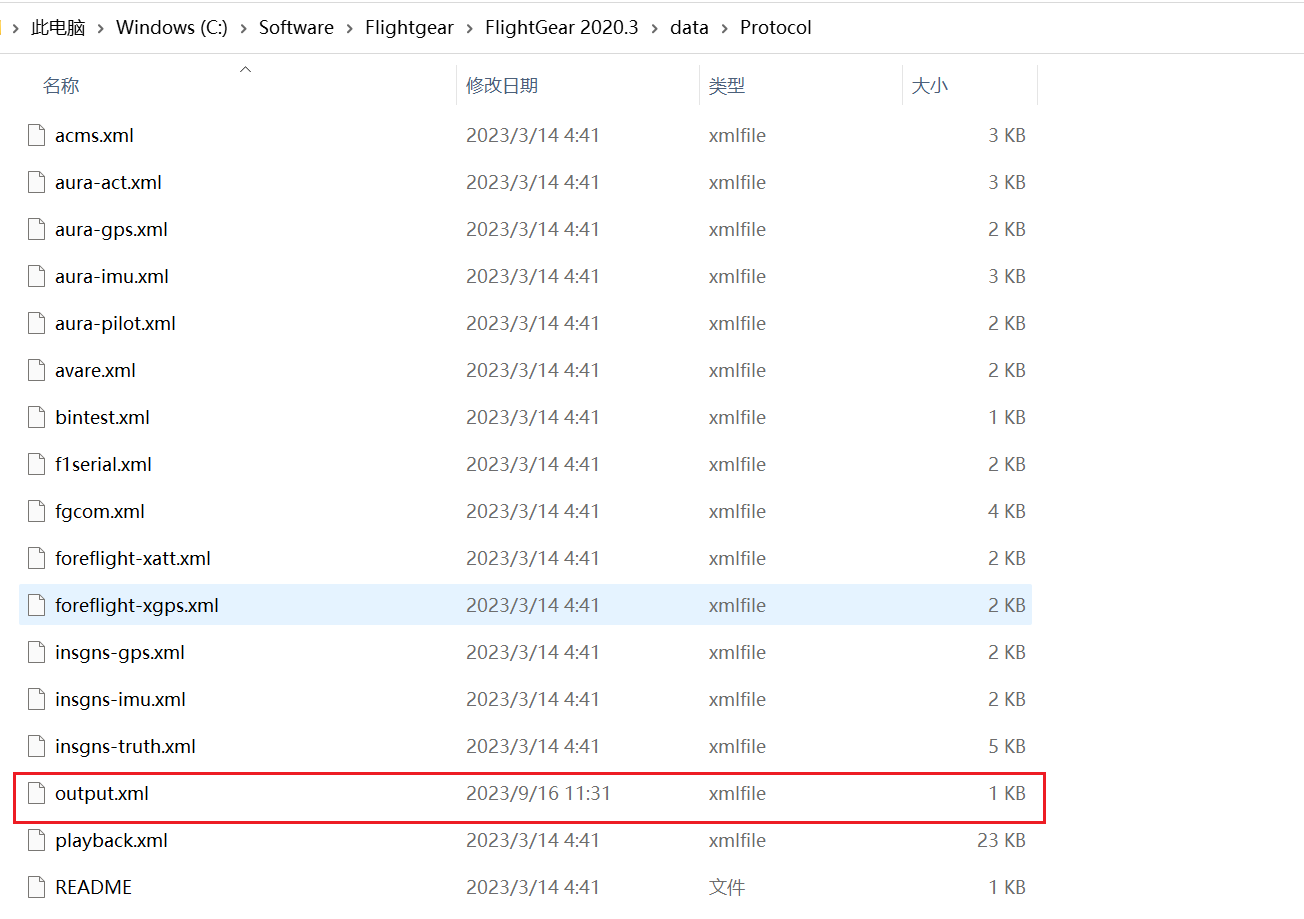Sort files by the 大小 column header

coord(930,85)
